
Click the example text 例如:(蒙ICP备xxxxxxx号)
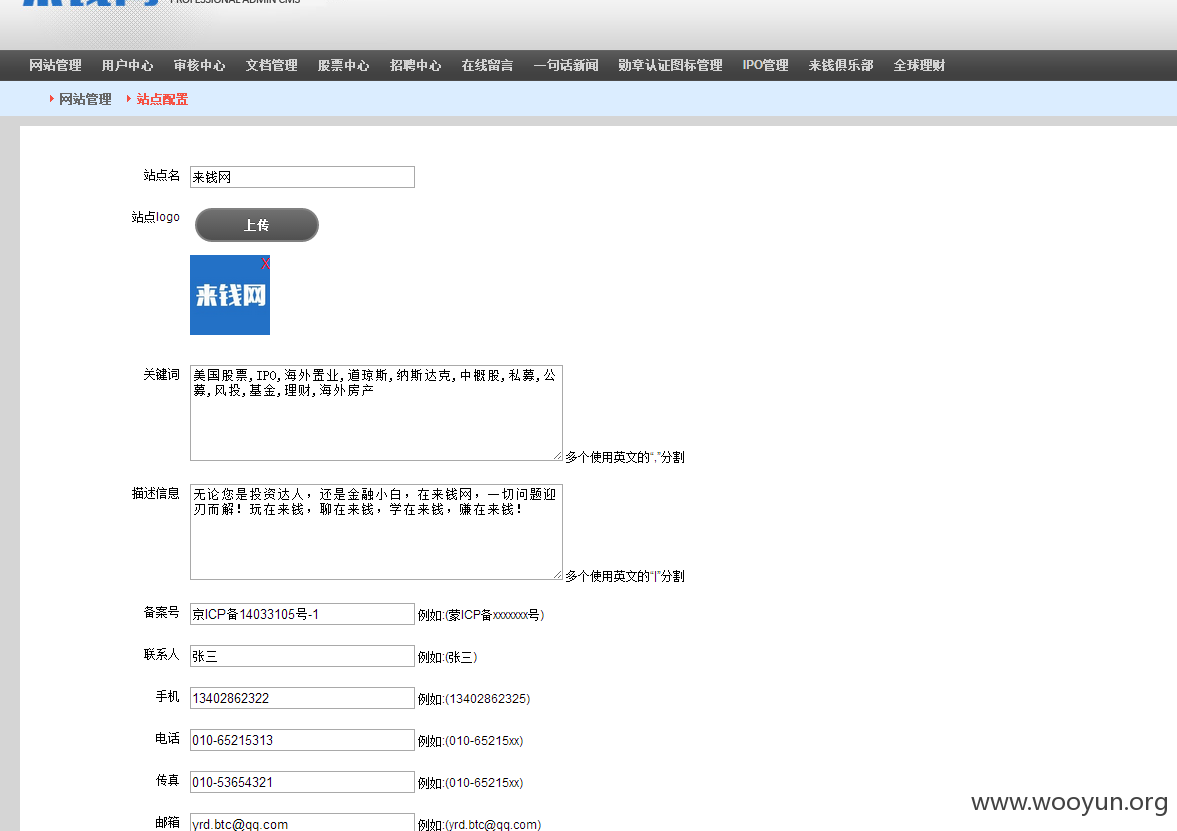480,615
